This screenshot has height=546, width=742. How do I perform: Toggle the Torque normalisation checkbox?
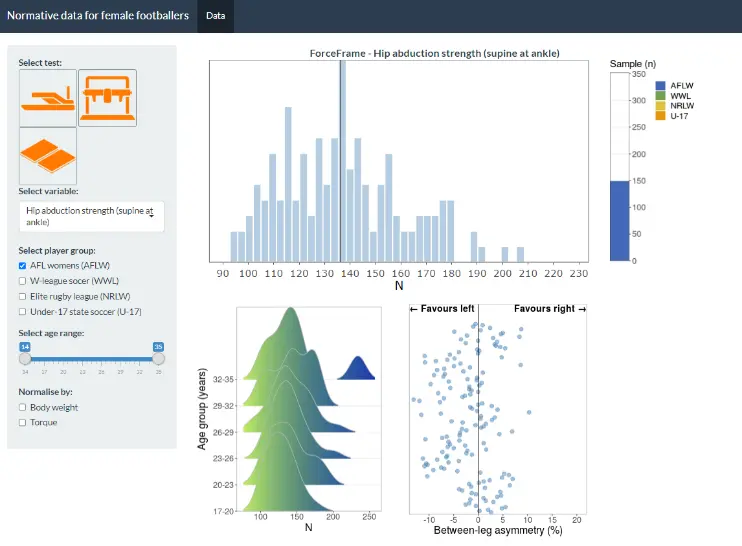(23, 423)
